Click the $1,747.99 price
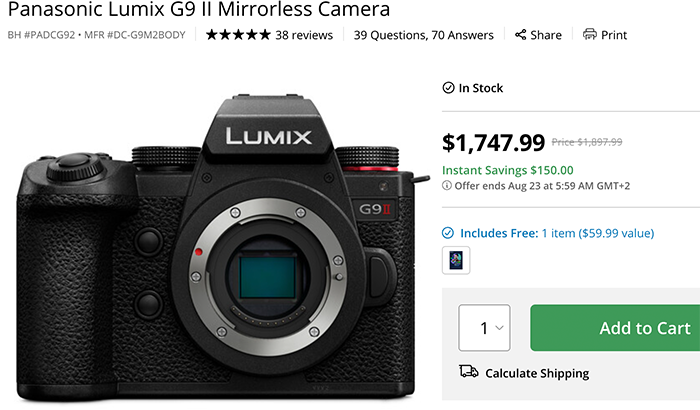The width and height of the screenshot is (700, 410). pos(493,143)
